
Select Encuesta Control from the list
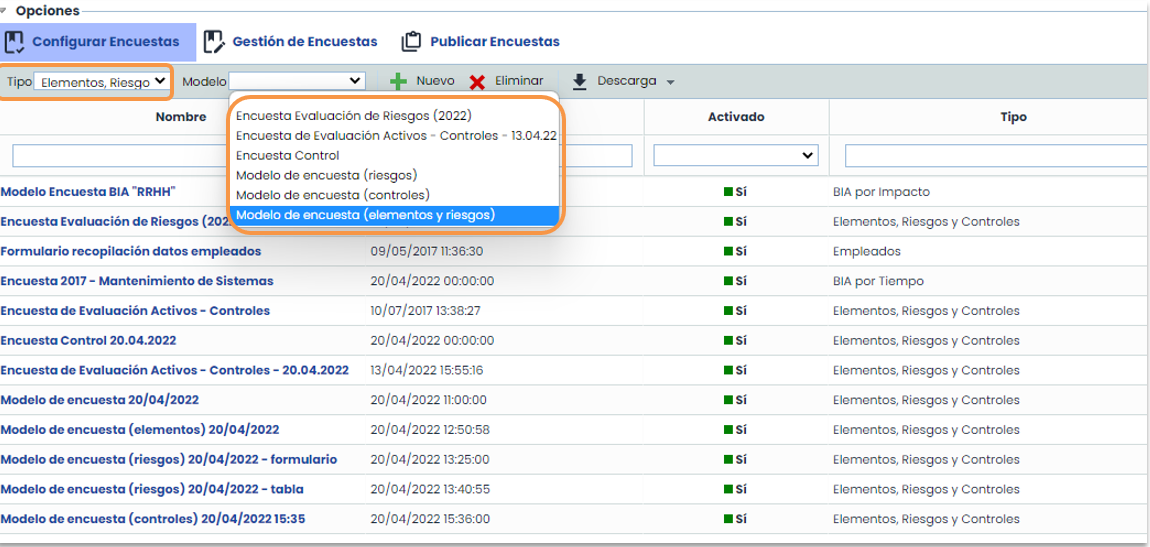coord(288,155)
